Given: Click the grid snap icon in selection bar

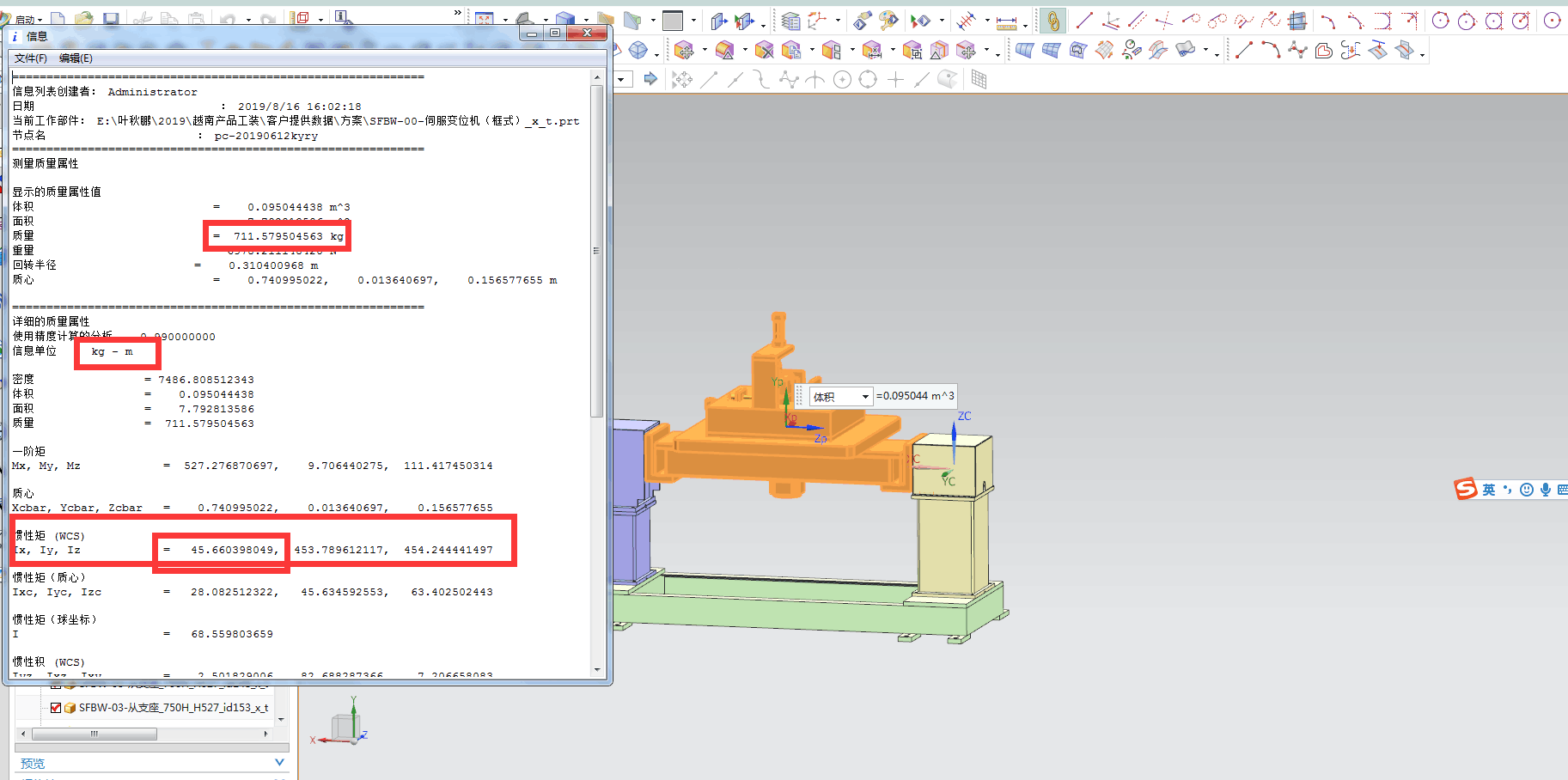Looking at the screenshot, I should [x=979, y=80].
